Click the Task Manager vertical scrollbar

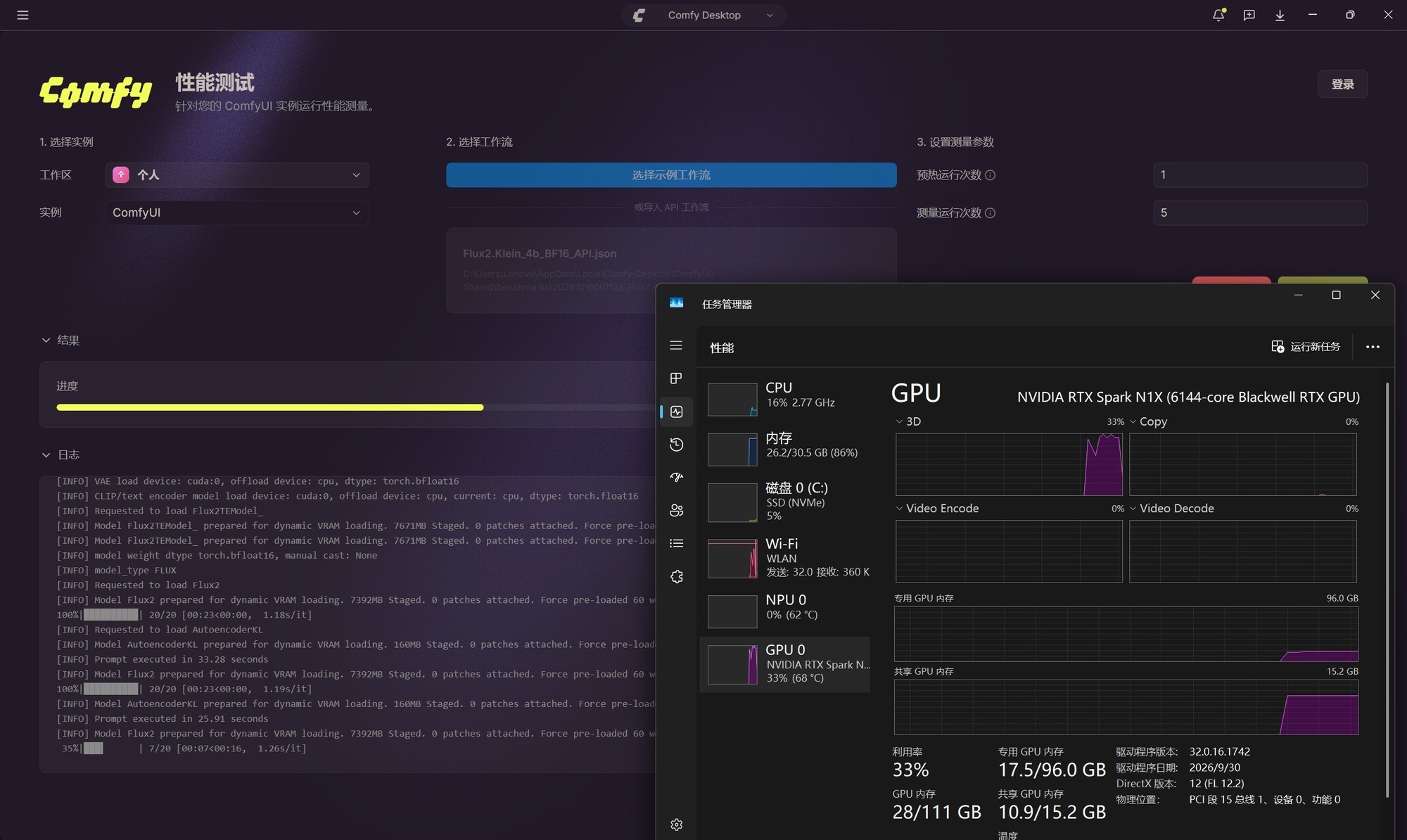[x=1387, y=590]
